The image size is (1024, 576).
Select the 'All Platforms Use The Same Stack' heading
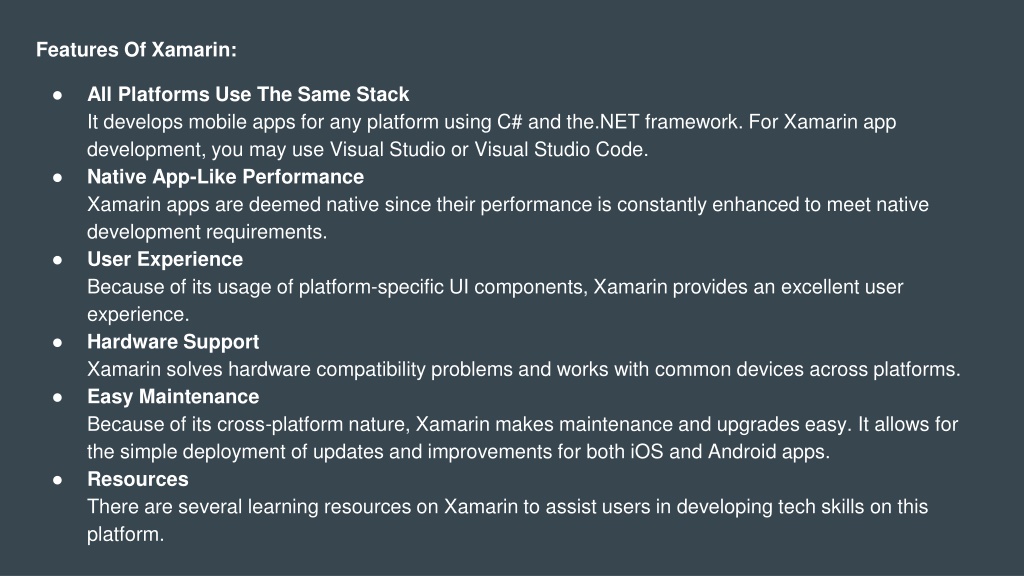[248, 94]
